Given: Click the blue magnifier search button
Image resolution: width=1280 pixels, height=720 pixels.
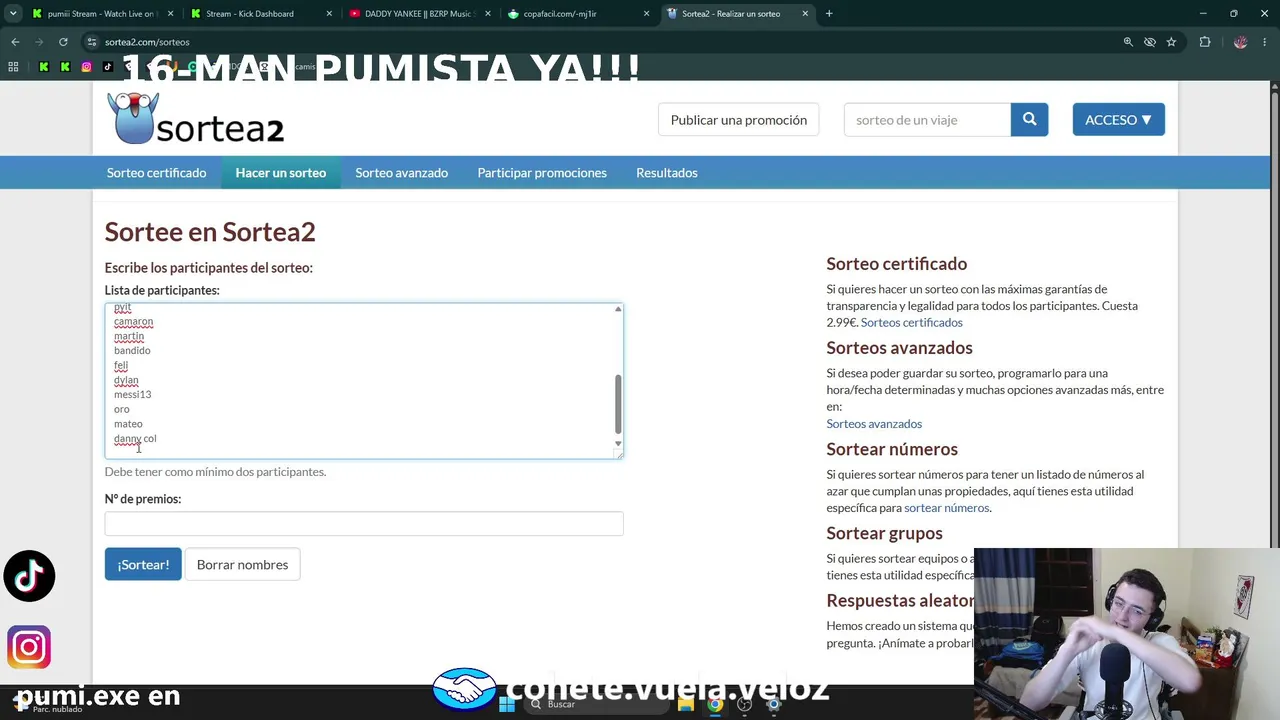Looking at the screenshot, I should pos(1029,120).
